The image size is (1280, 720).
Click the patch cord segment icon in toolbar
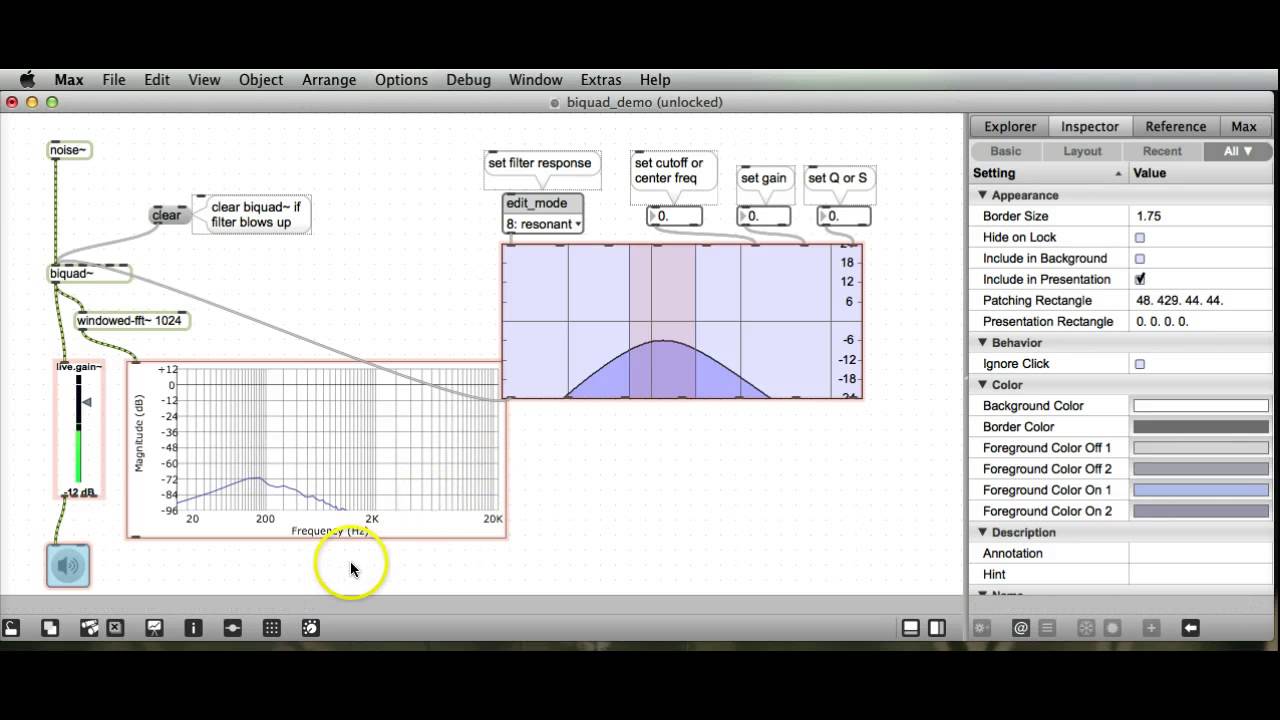point(232,628)
